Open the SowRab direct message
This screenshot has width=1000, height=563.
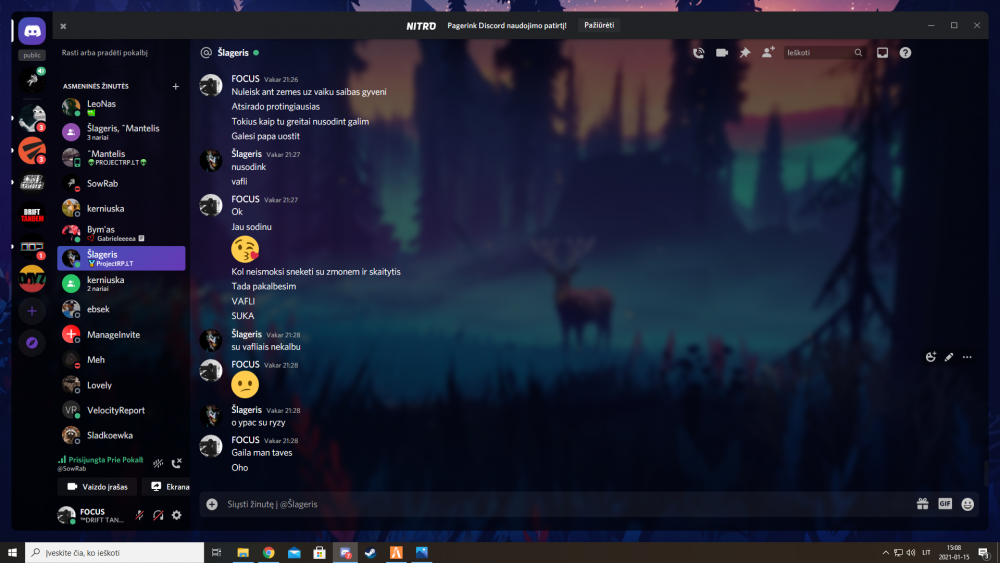point(102,184)
